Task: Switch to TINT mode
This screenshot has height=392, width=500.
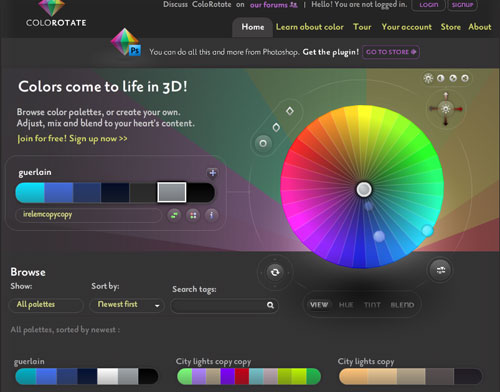Action: [372, 305]
